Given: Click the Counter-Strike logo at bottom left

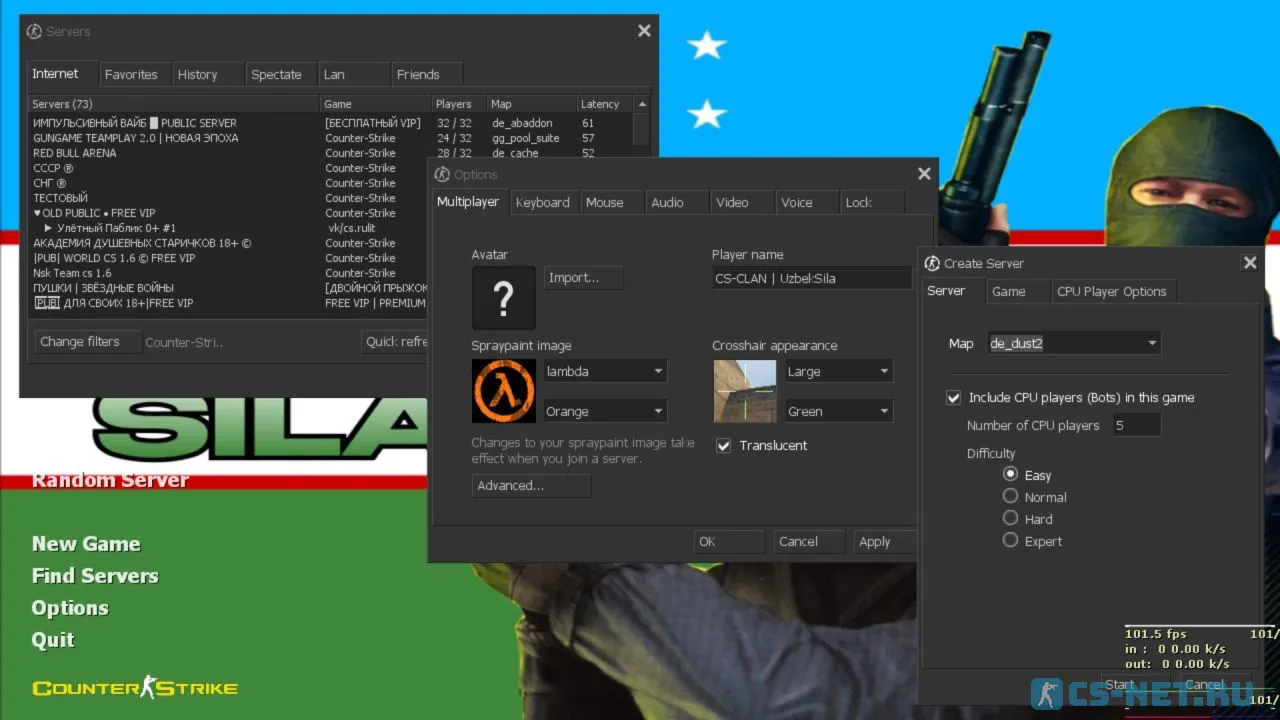Looking at the screenshot, I should tap(135, 687).
